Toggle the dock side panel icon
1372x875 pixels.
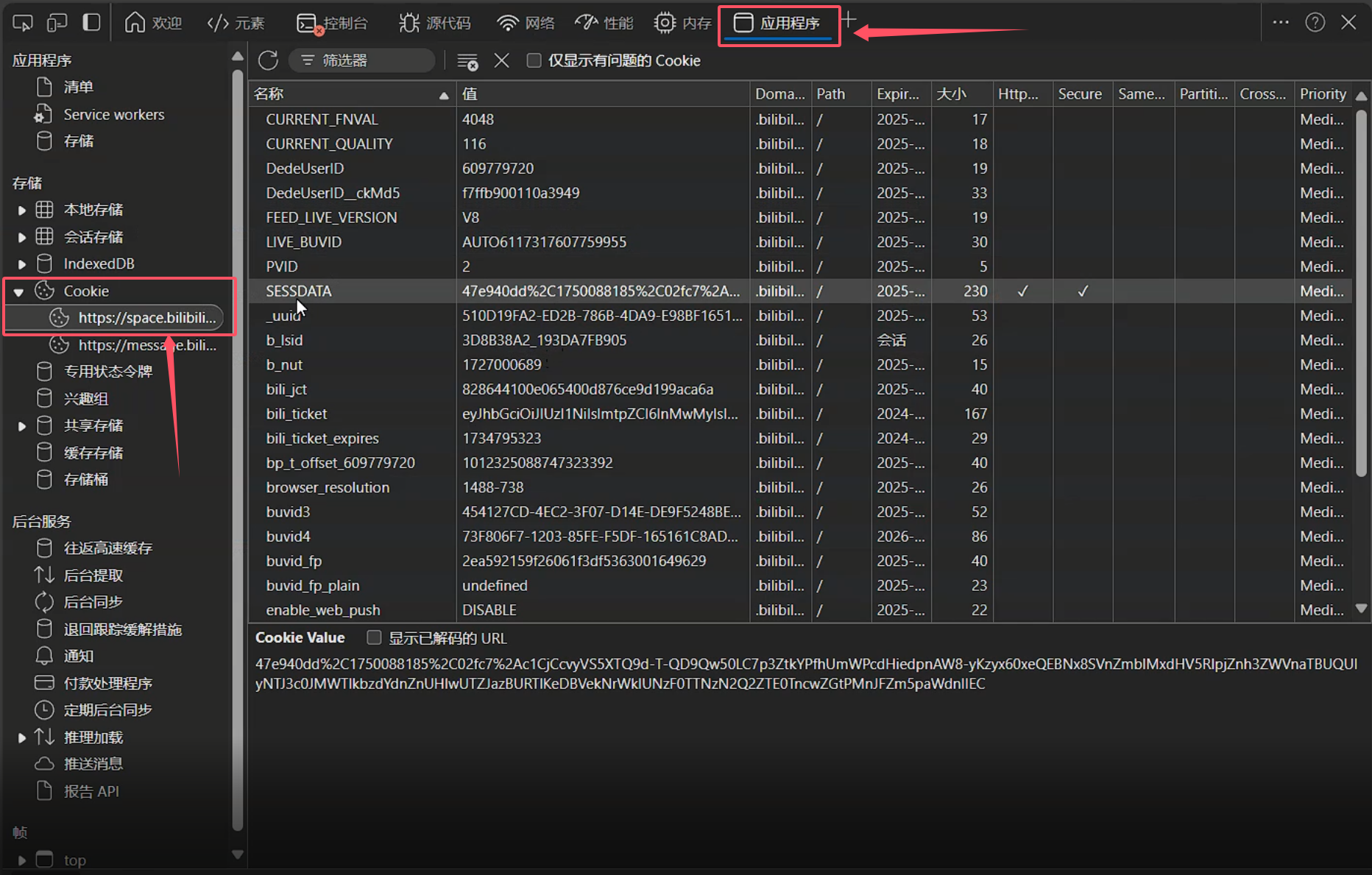(91, 23)
